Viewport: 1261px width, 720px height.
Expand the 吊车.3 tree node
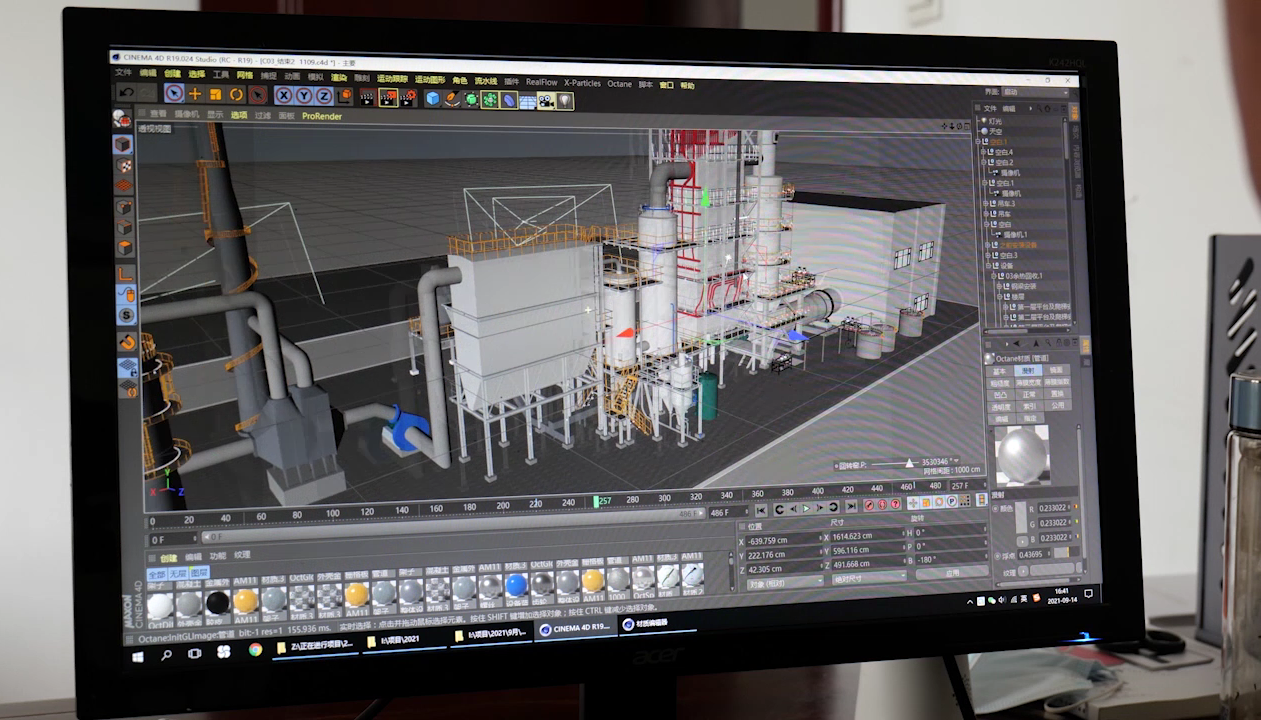point(985,203)
